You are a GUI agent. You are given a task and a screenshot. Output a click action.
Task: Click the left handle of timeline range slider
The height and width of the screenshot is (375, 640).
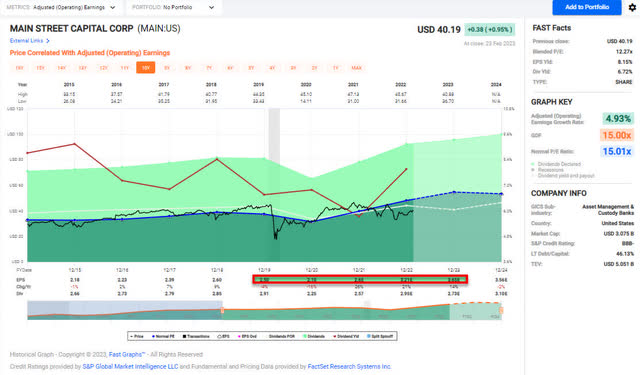(x=222, y=311)
